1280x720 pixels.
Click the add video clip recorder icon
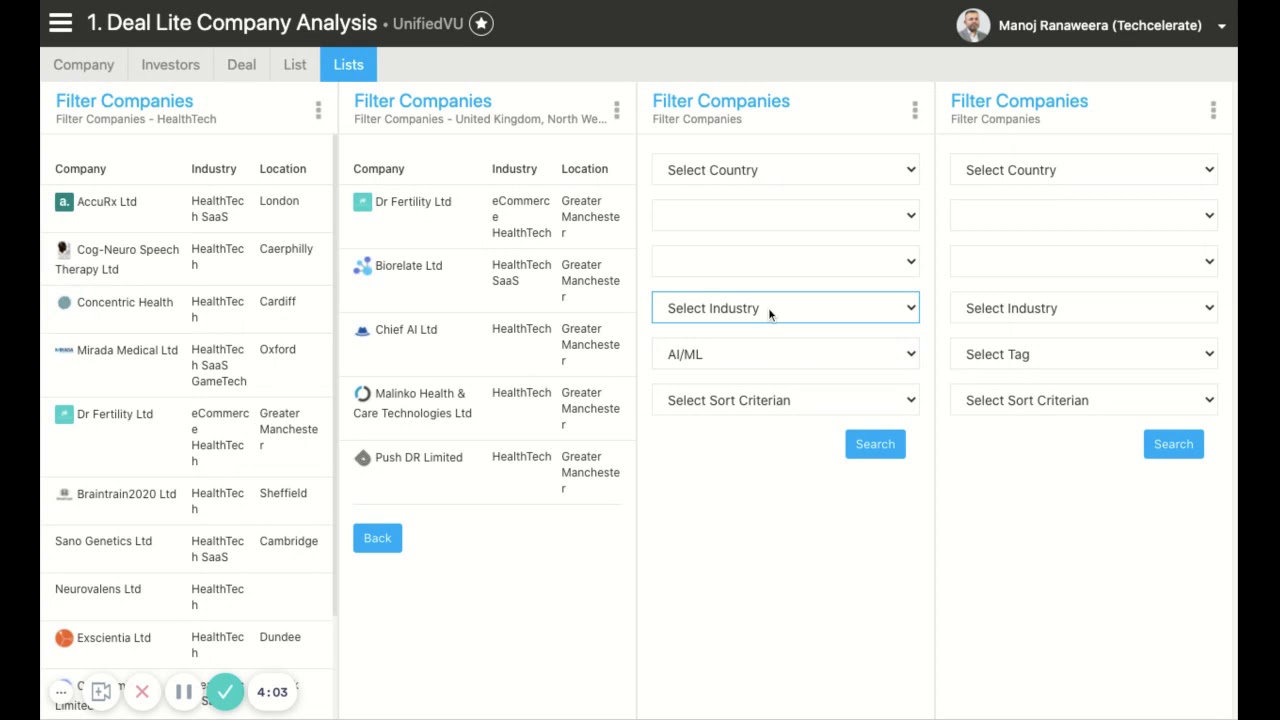101,692
